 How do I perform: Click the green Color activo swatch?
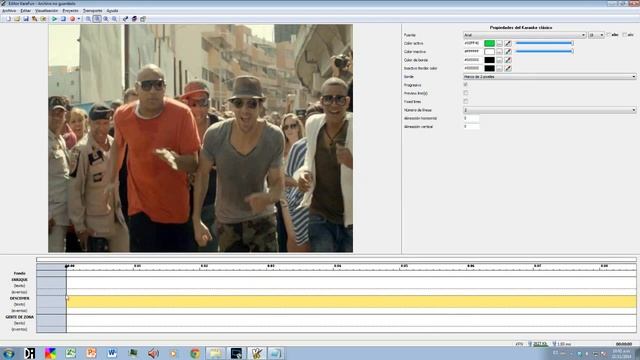[489, 43]
